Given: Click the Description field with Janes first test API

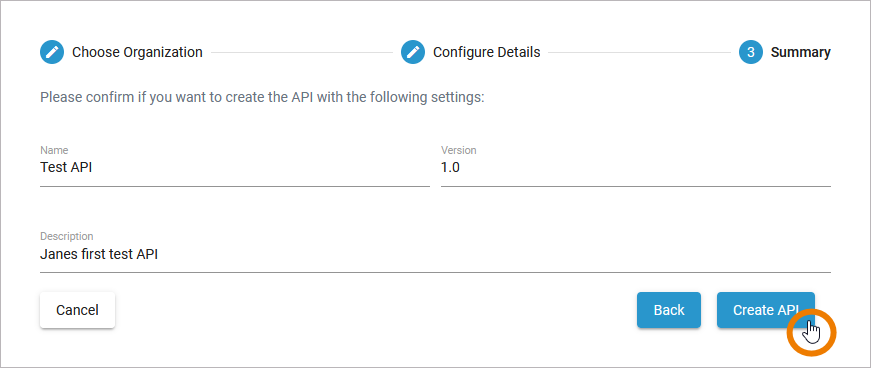Looking at the screenshot, I should click(436, 252).
